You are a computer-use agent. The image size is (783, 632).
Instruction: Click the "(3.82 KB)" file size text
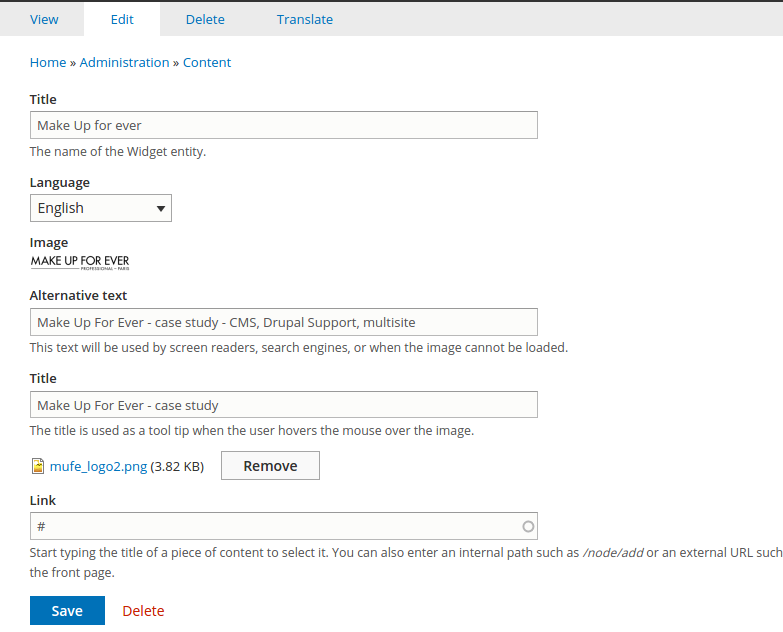177,466
